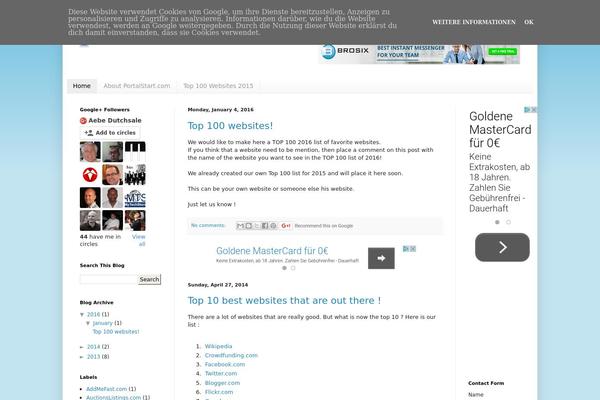Expand the 2014 archive year

[82, 347]
